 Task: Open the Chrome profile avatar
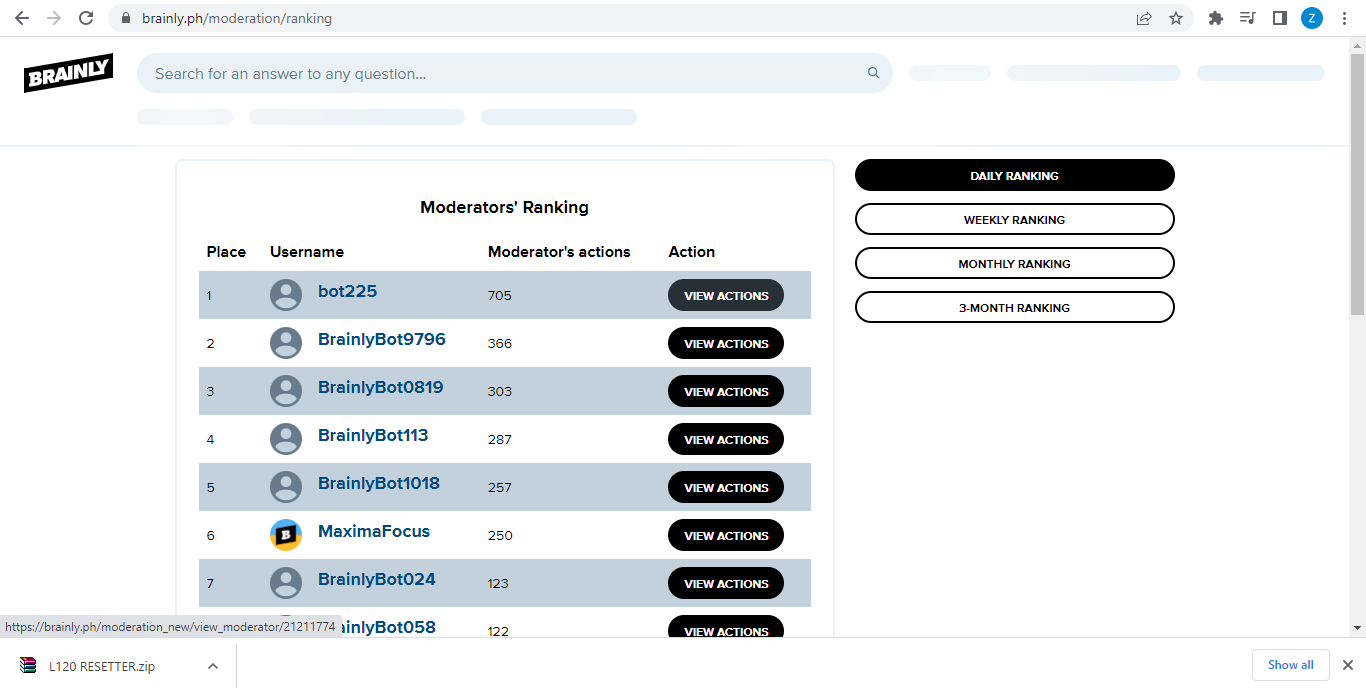click(1311, 18)
